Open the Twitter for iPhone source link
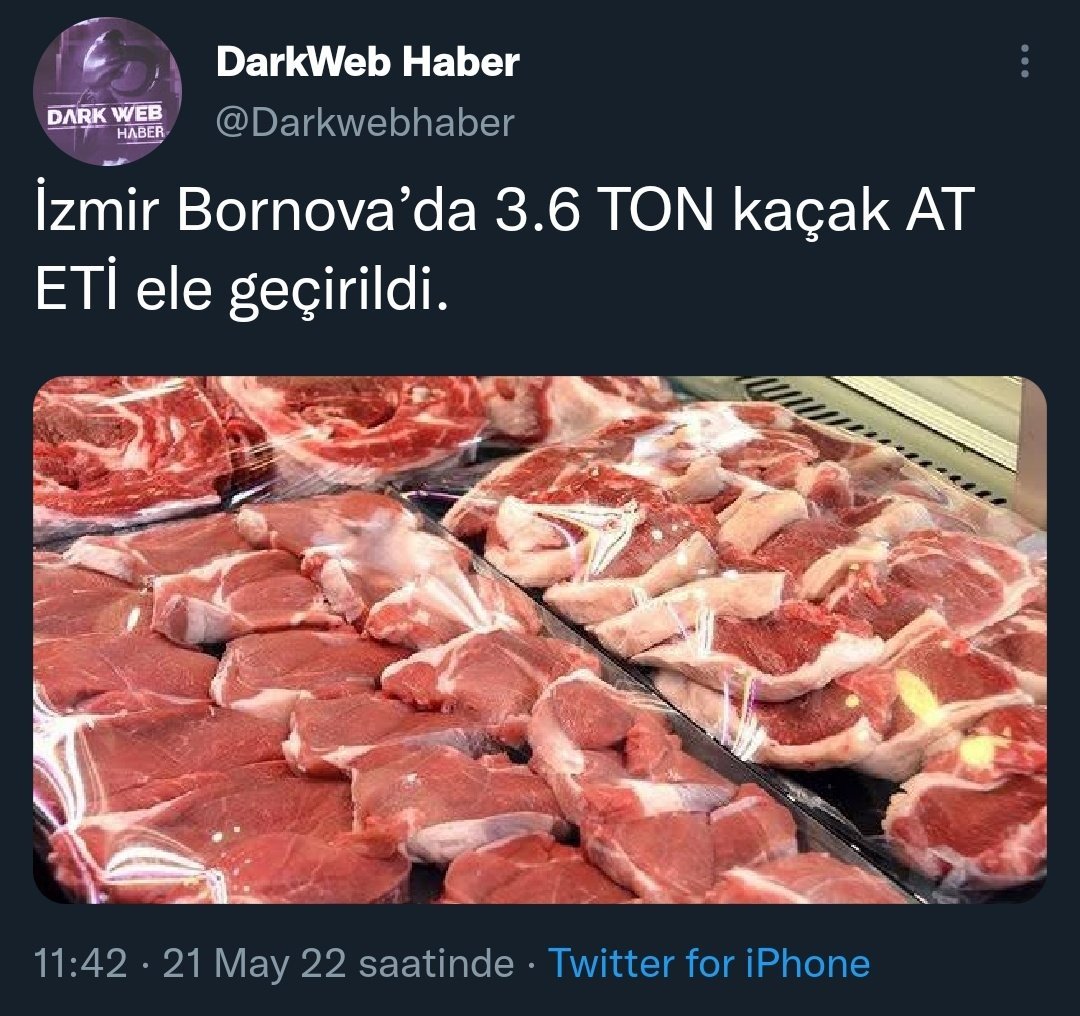The width and height of the screenshot is (1080, 1016). (x=709, y=963)
